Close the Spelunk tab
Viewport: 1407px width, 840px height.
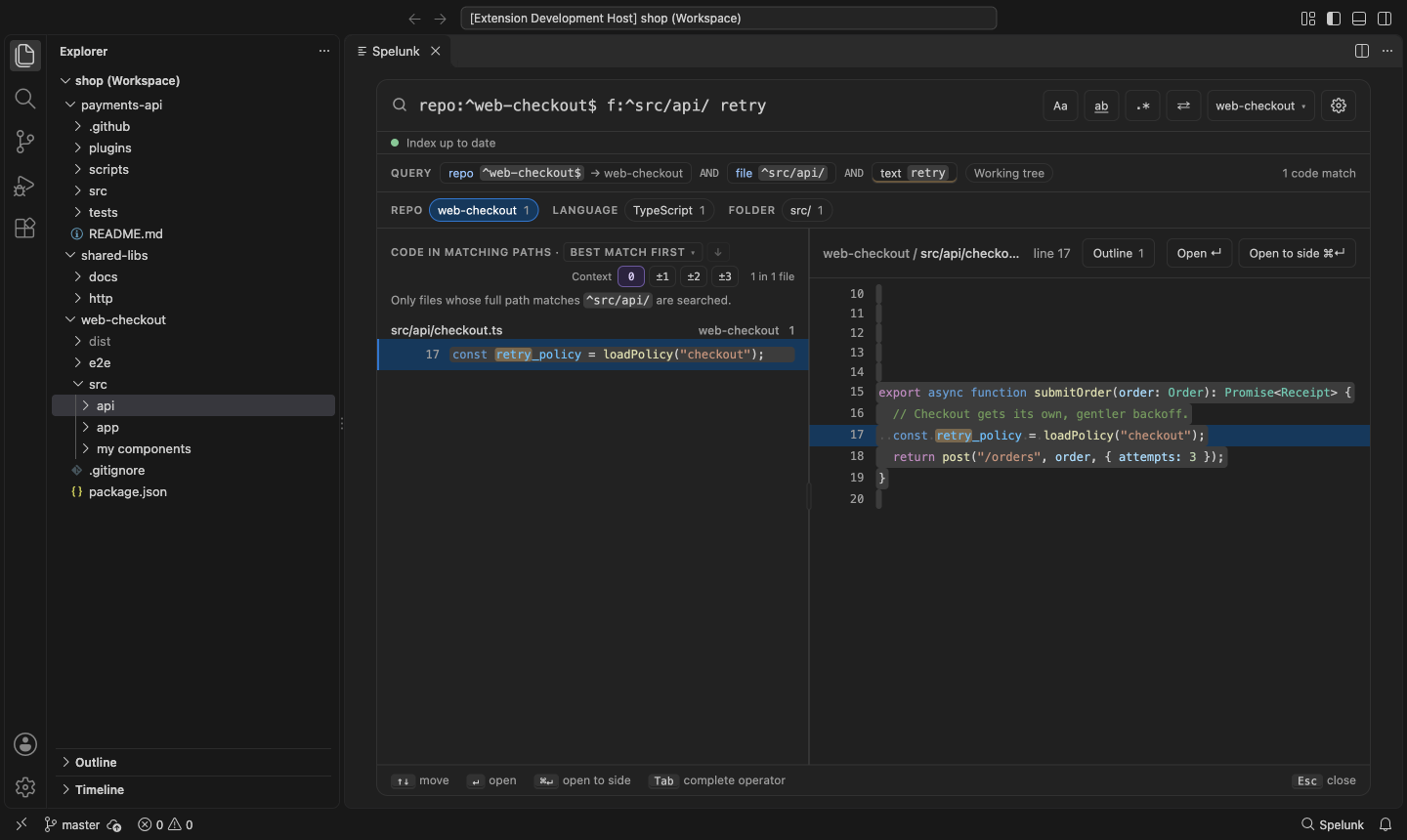tap(436, 51)
